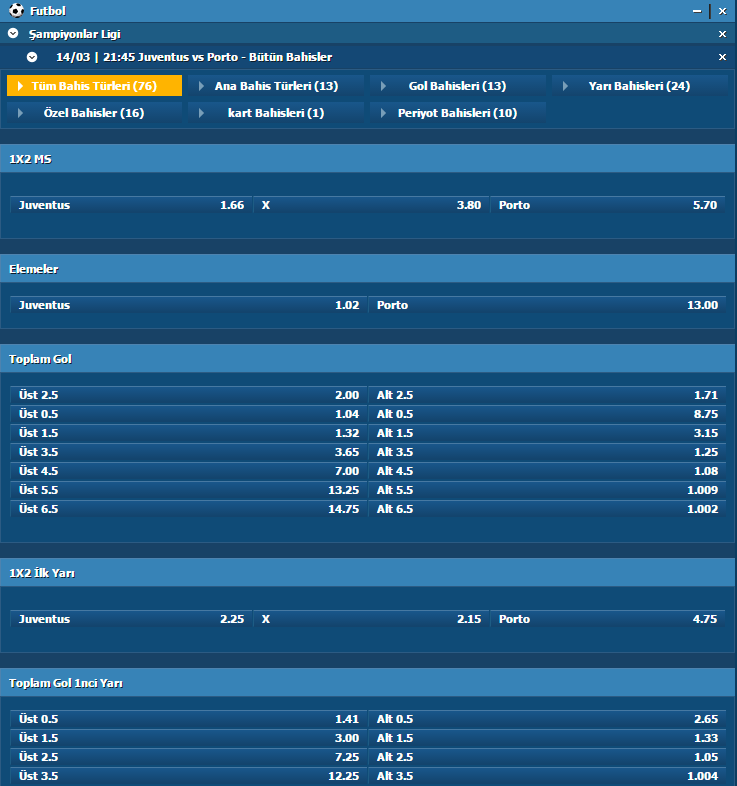Select Periyot Bahisleri (10) tab
737x786 pixels.
[458, 113]
